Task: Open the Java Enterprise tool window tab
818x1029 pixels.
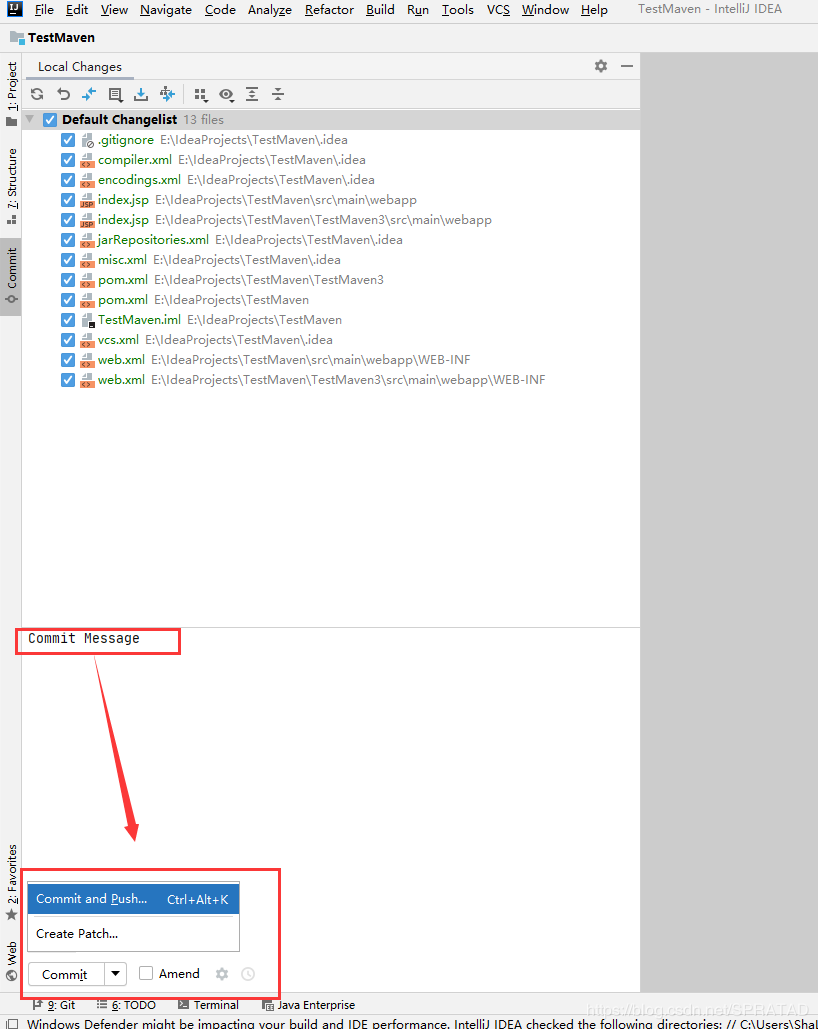Action: pyautogui.click(x=309, y=1005)
